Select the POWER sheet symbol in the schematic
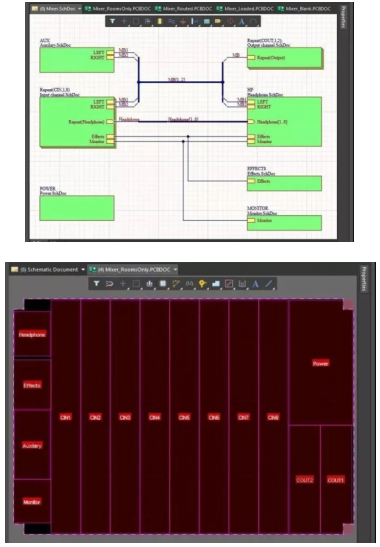Viewport: 380px width, 547px height. 77,208
